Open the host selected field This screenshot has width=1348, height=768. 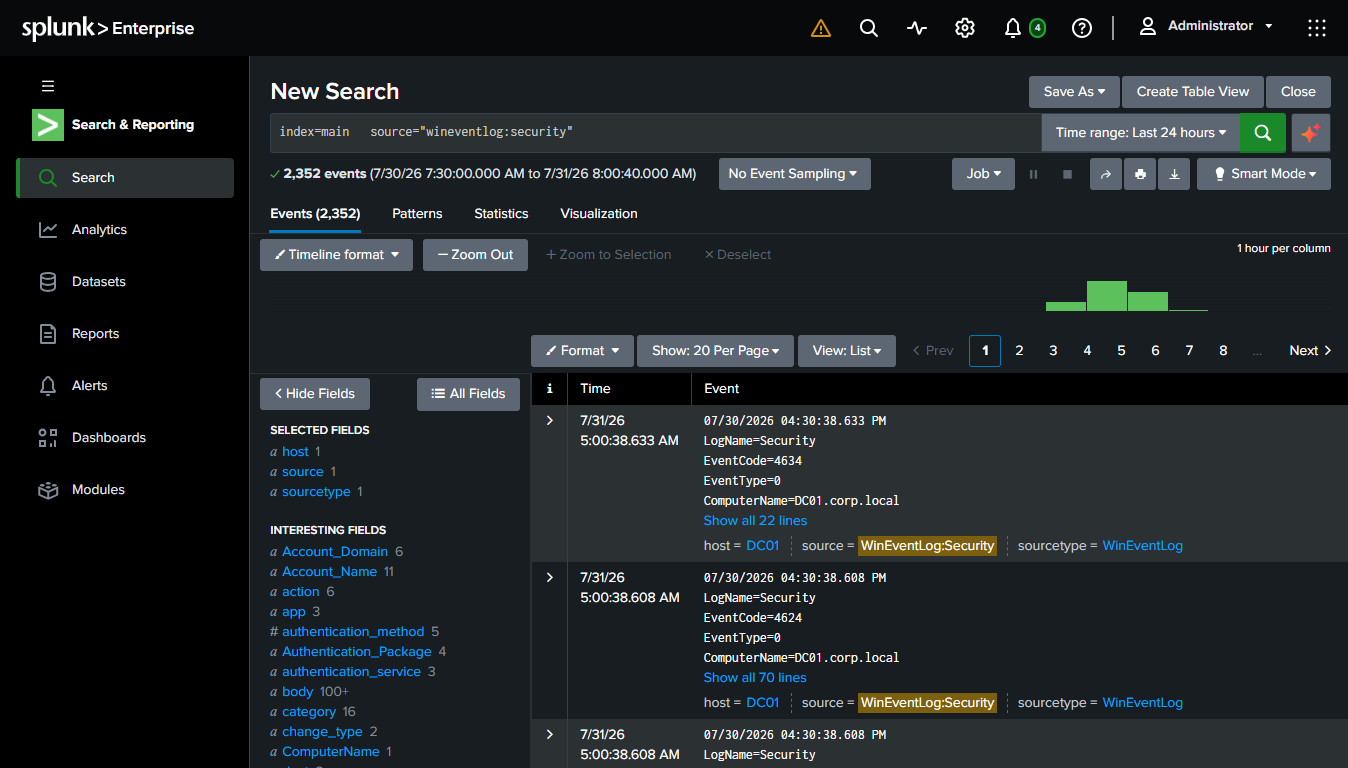click(x=295, y=452)
